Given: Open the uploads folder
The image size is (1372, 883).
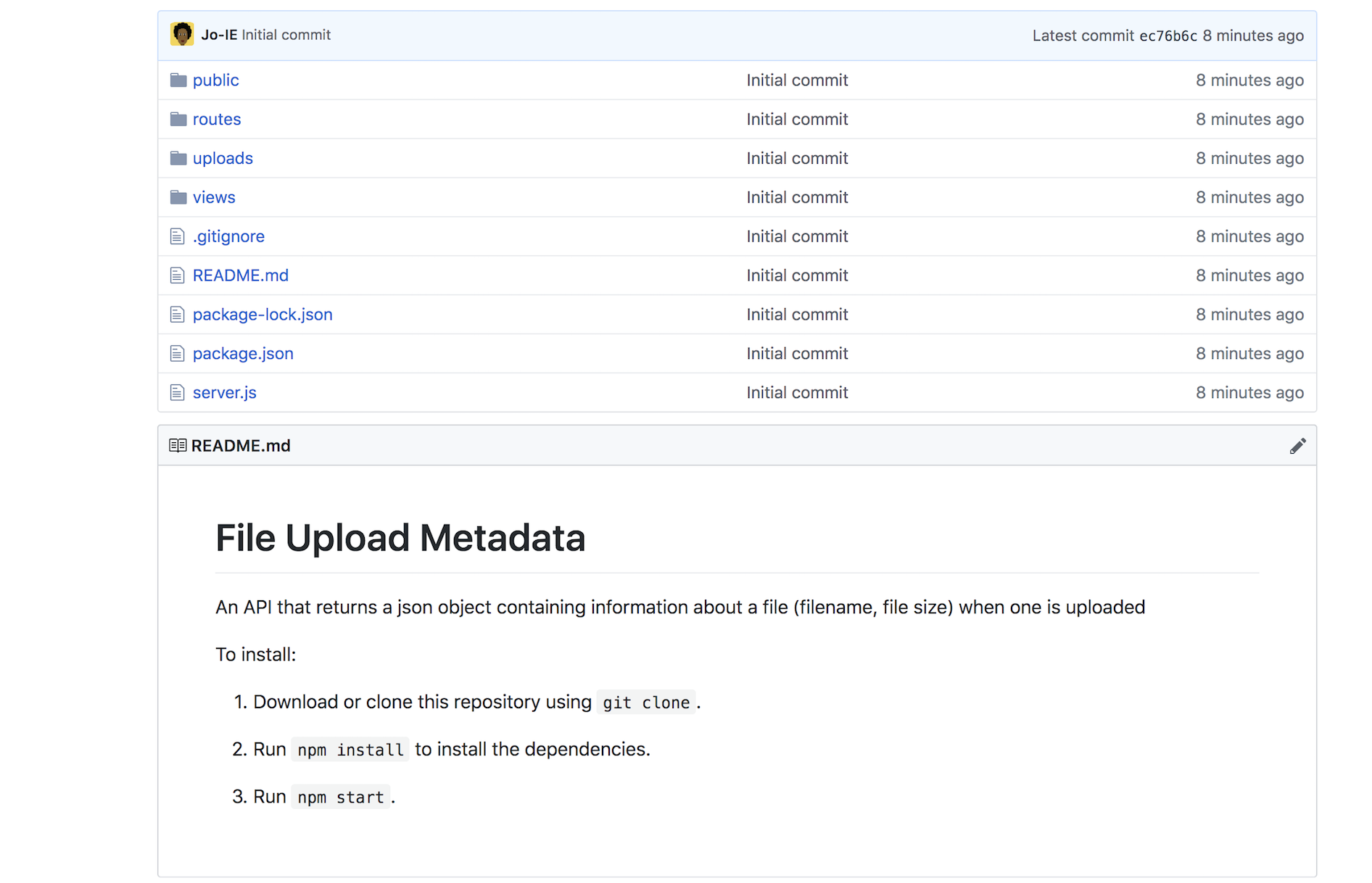Looking at the screenshot, I should [223, 158].
